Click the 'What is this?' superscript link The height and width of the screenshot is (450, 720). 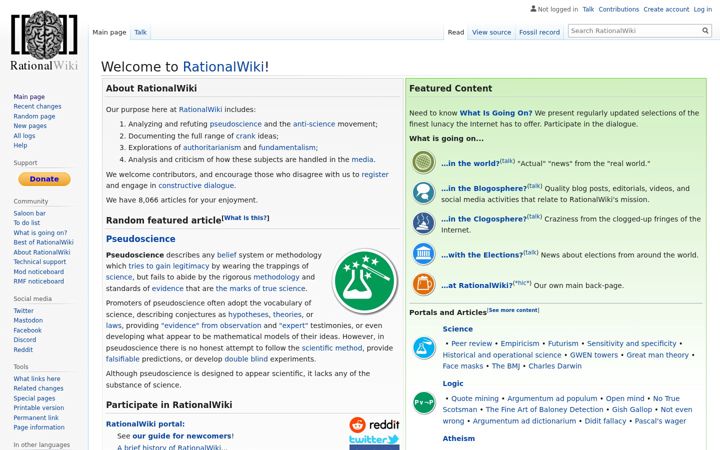[246, 218]
